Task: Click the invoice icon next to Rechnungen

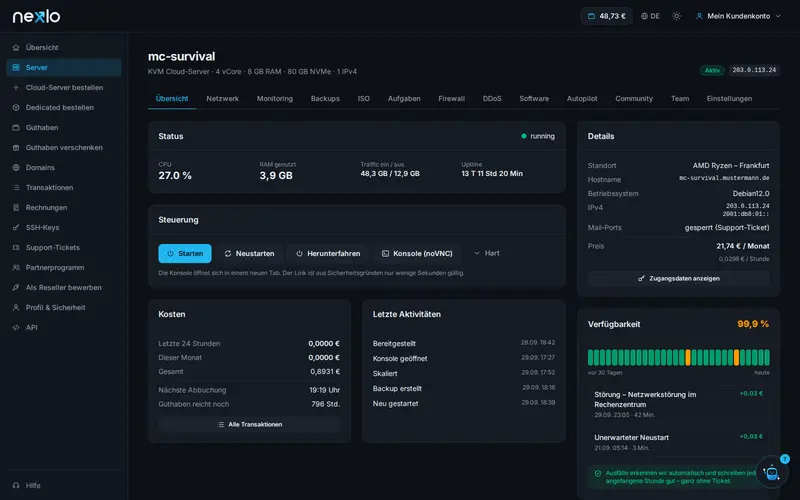Action: pos(16,208)
